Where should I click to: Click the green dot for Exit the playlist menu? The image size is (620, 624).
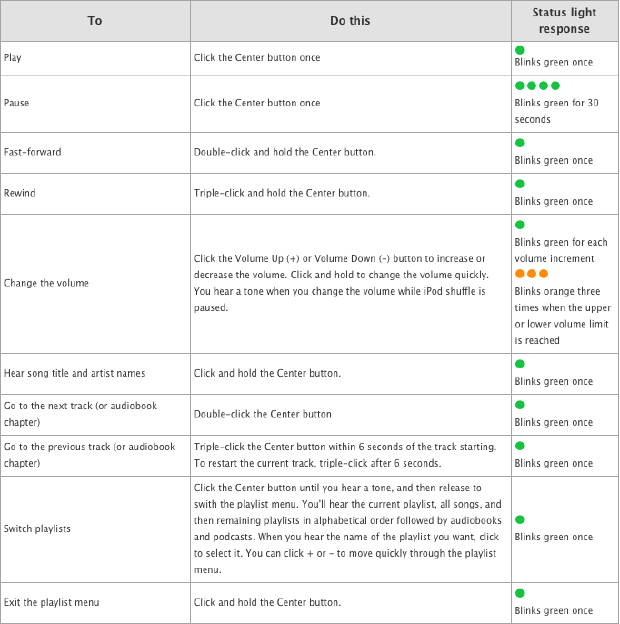point(519,593)
